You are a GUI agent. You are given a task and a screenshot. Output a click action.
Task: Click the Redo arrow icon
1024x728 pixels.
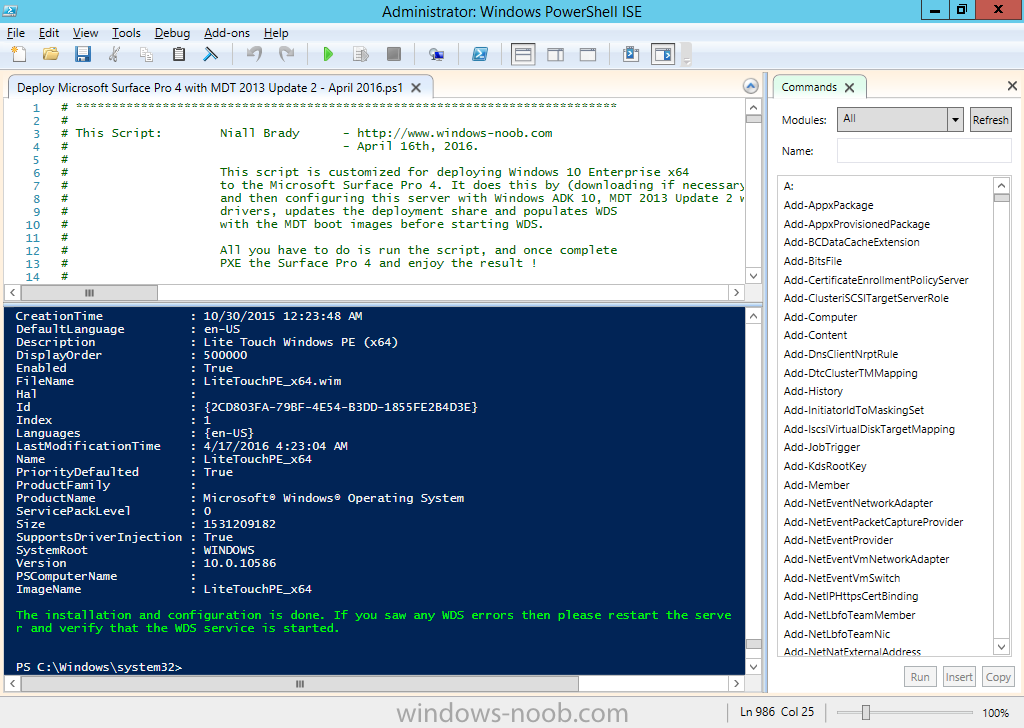point(286,54)
